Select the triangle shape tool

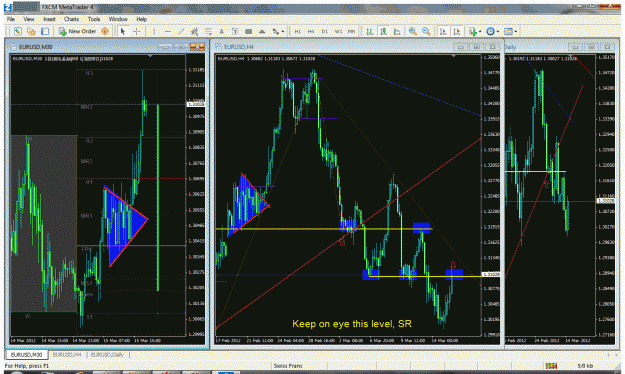(262, 31)
